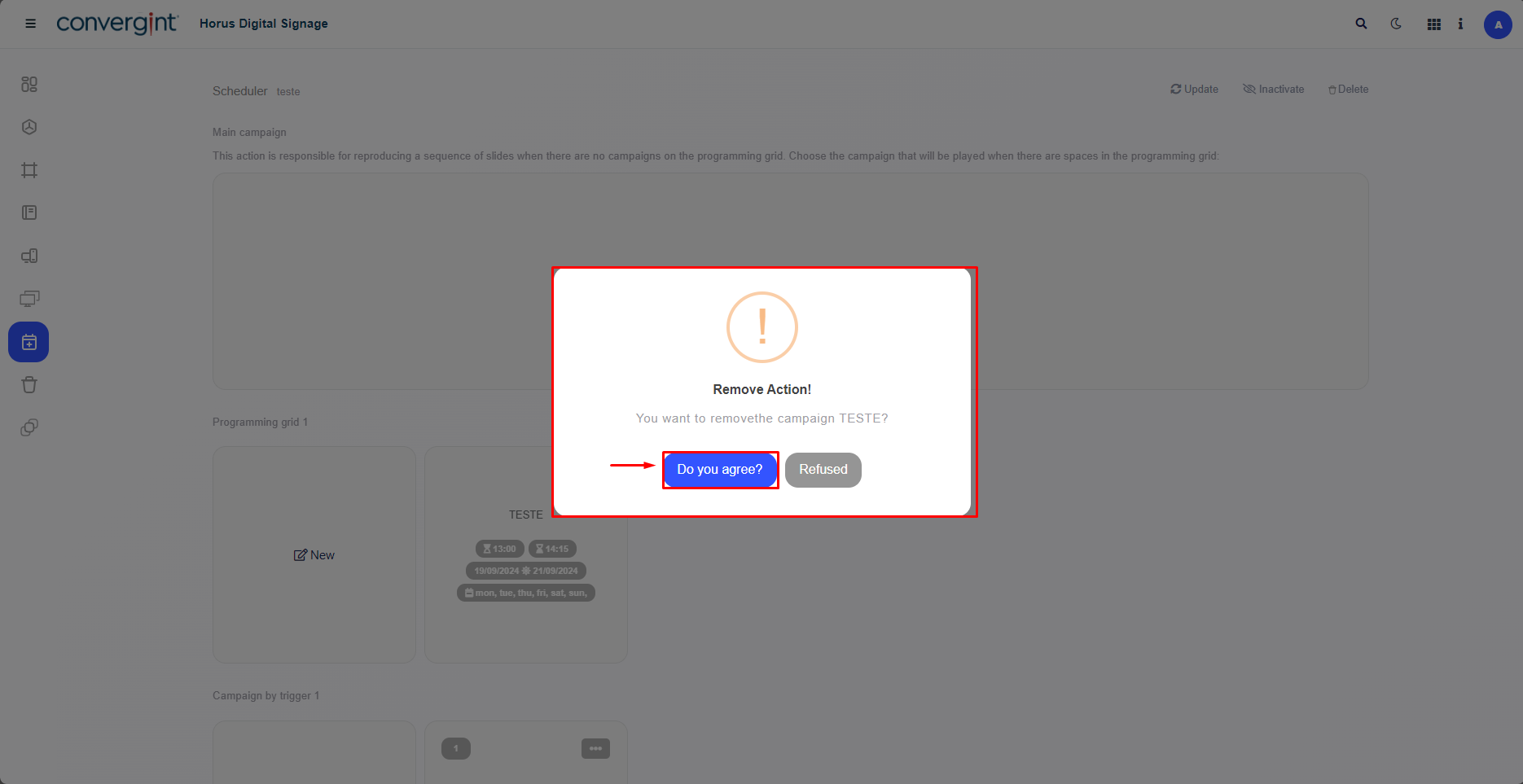
Task: Open user avatar menu
Action: pos(1498,24)
